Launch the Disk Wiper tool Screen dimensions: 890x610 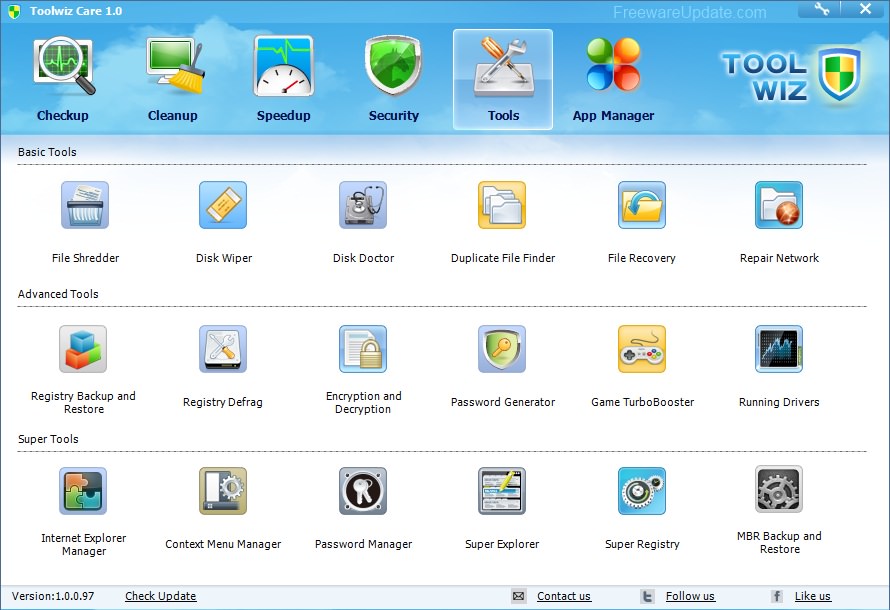coord(223,205)
